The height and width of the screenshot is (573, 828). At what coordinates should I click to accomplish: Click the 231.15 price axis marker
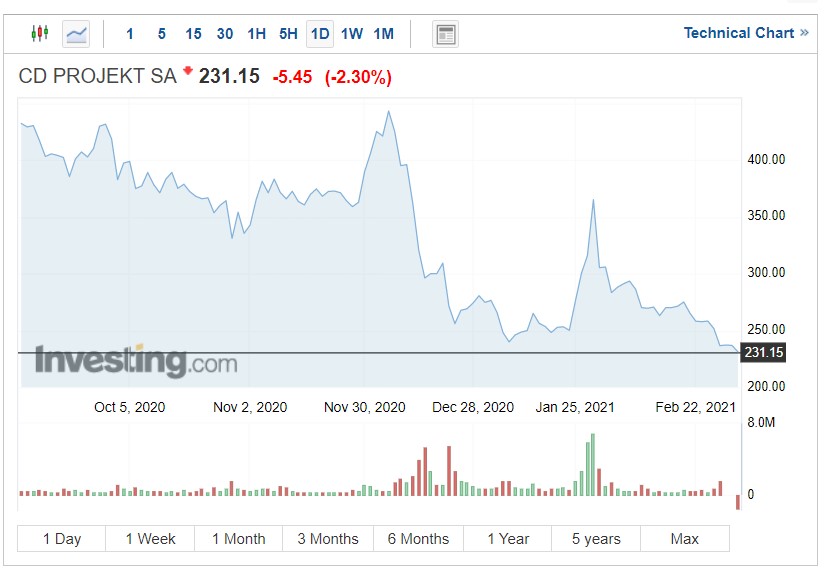[764, 352]
